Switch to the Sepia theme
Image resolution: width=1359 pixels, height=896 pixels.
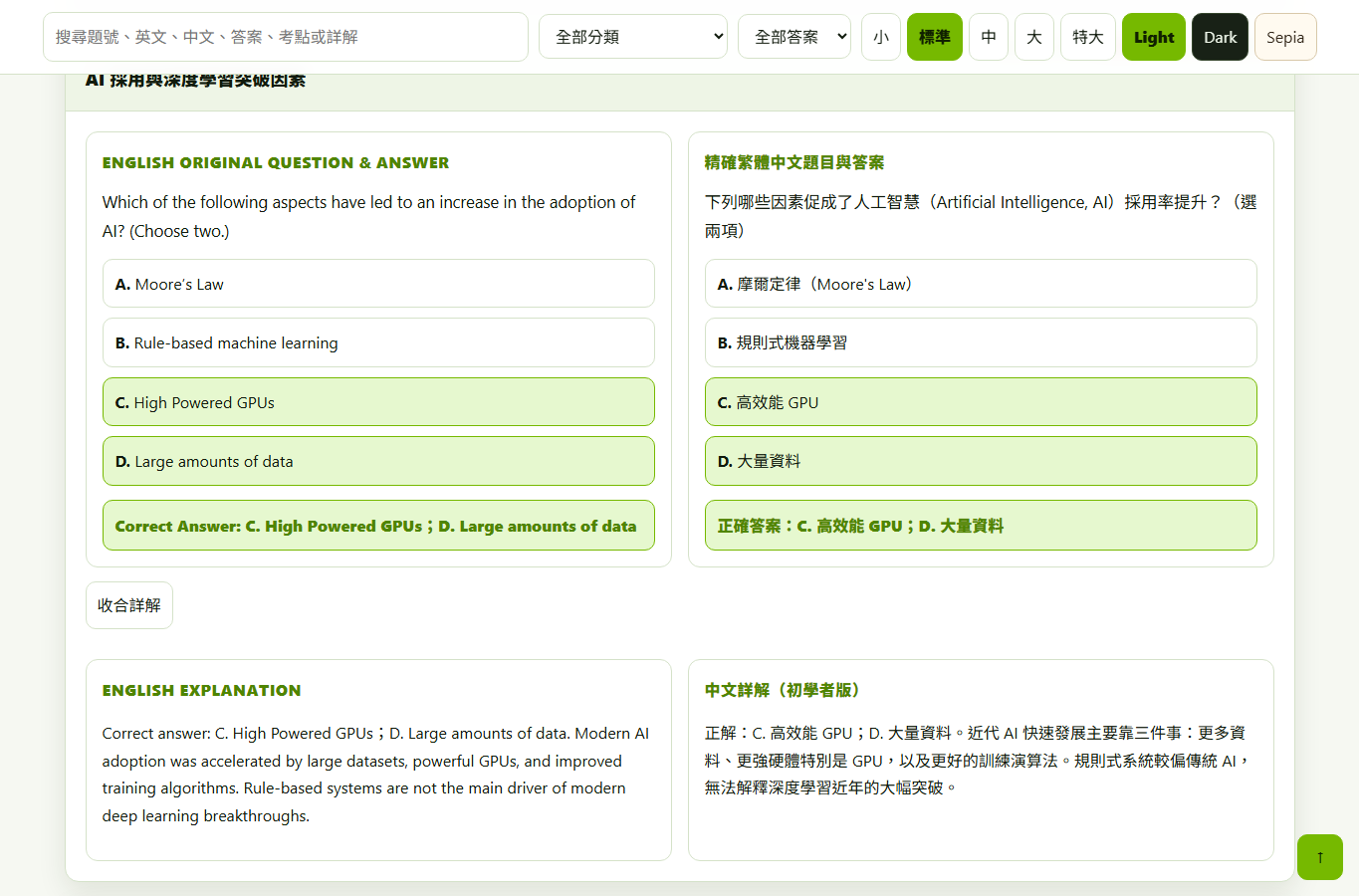point(1285,37)
